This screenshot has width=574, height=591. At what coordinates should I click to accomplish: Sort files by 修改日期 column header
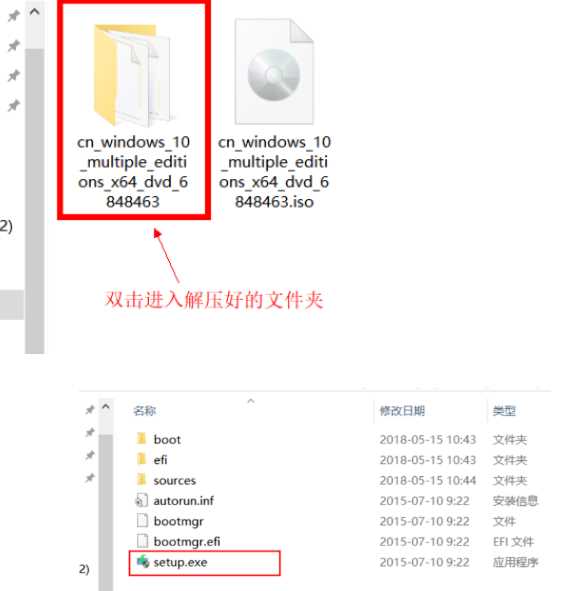[x=402, y=410]
